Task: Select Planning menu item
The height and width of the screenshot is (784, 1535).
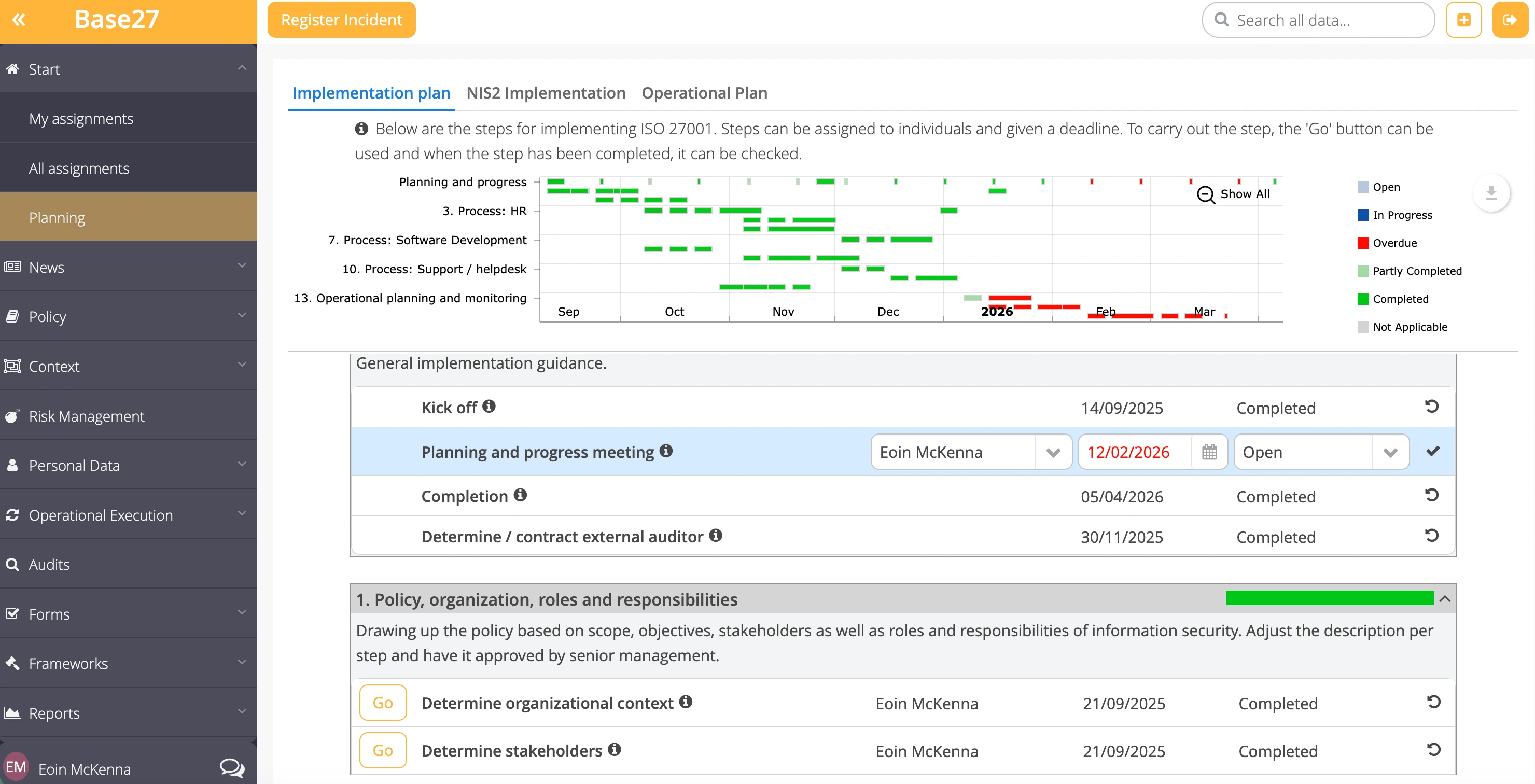Action: click(x=128, y=217)
